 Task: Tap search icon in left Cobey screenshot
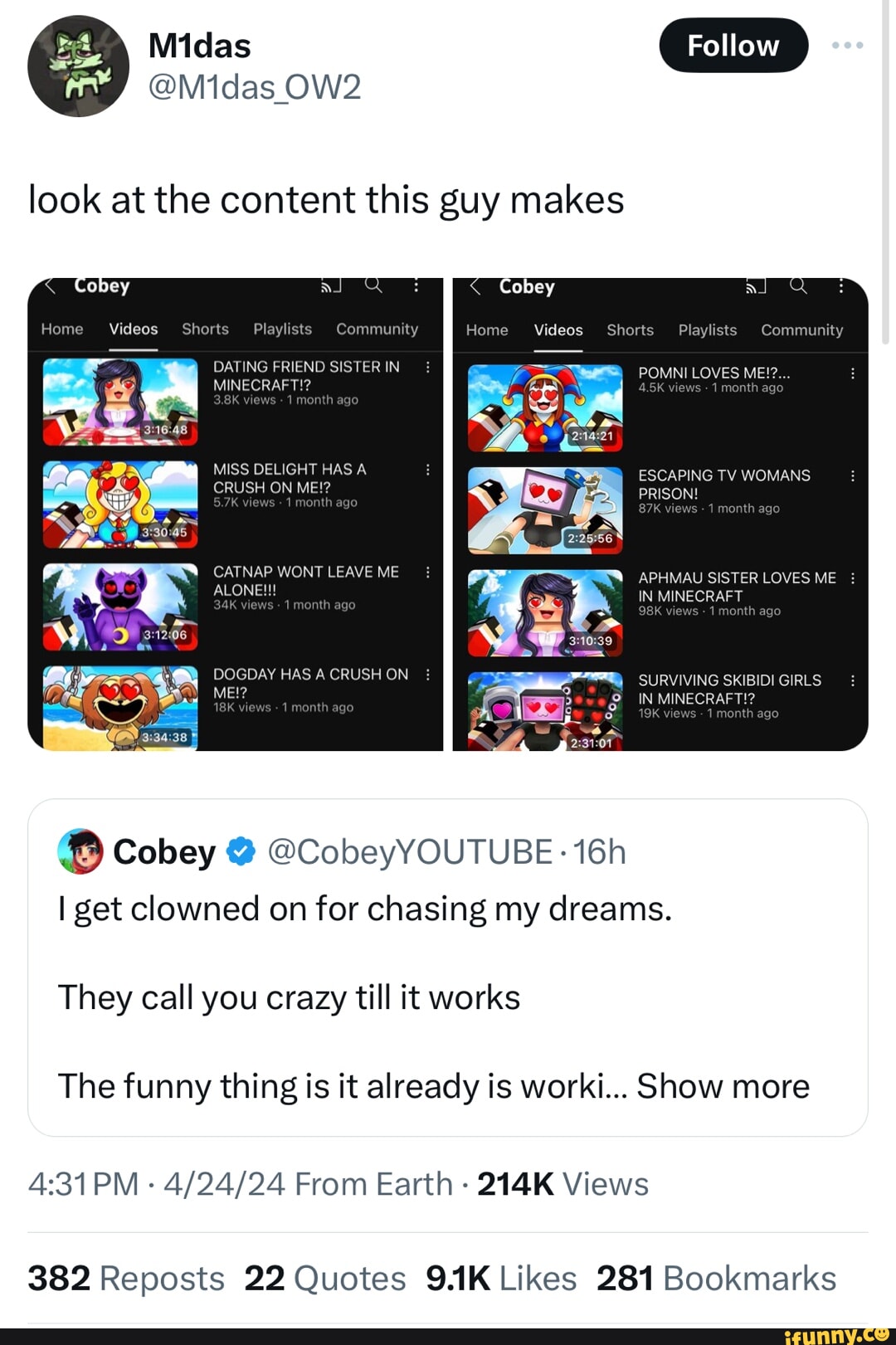pyautogui.click(x=374, y=285)
